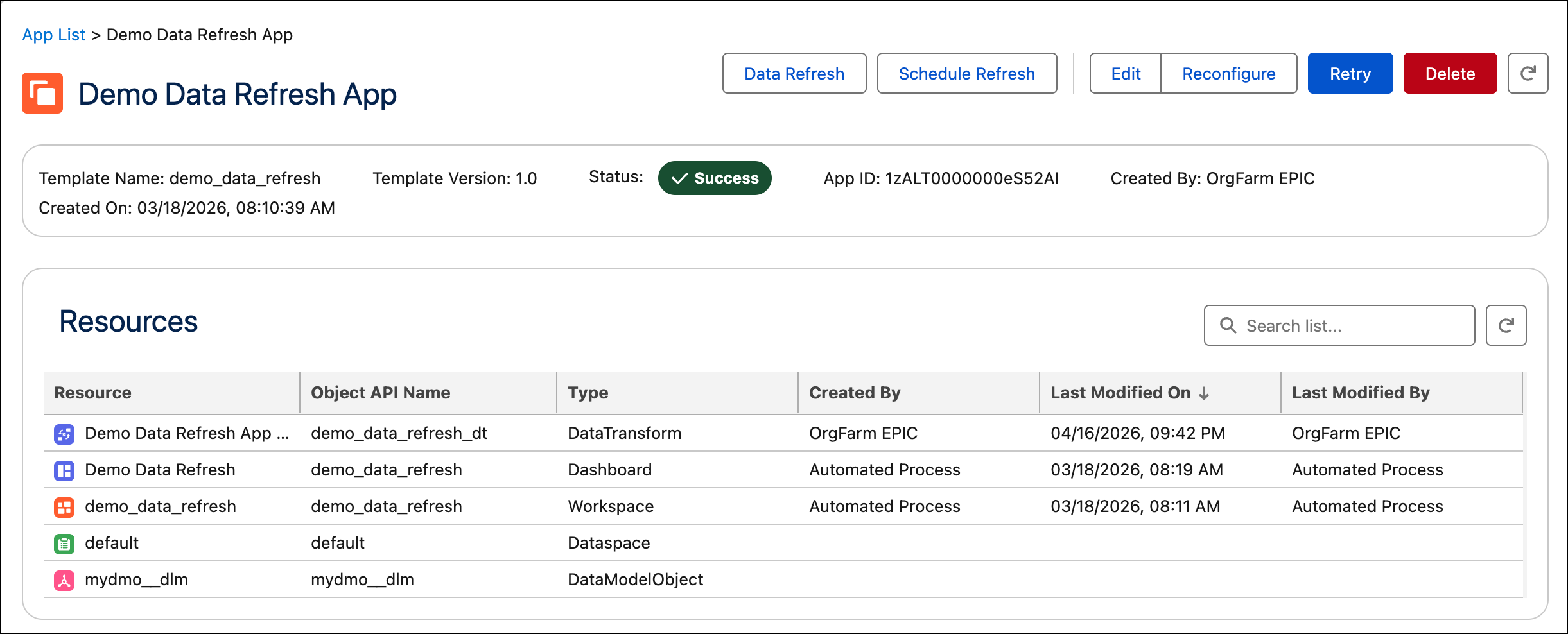Click the Schedule Refresh button

pos(967,73)
